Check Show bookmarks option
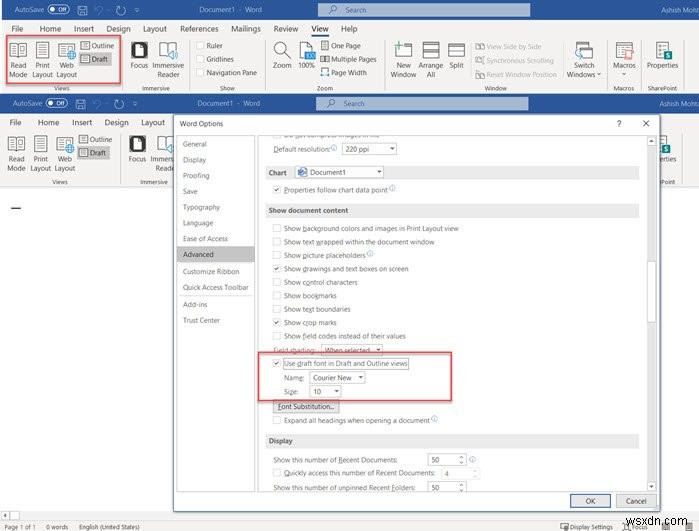Viewport: 699px width, 531px height. pyautogui.click(x=276, y=296)
